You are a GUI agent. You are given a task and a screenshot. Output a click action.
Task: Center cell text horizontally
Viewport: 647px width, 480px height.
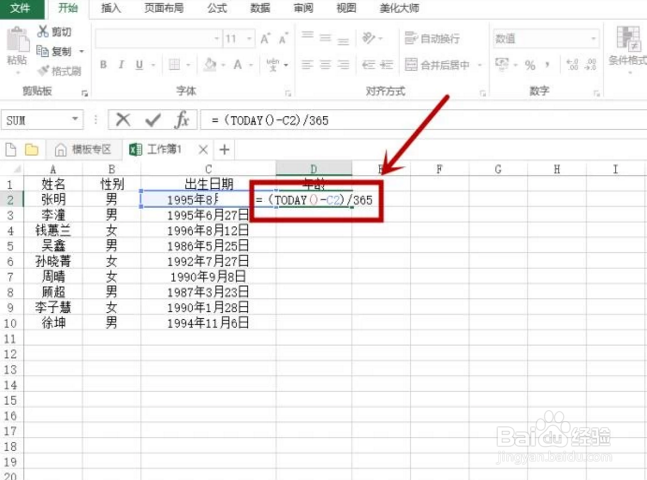coord(326,64)
